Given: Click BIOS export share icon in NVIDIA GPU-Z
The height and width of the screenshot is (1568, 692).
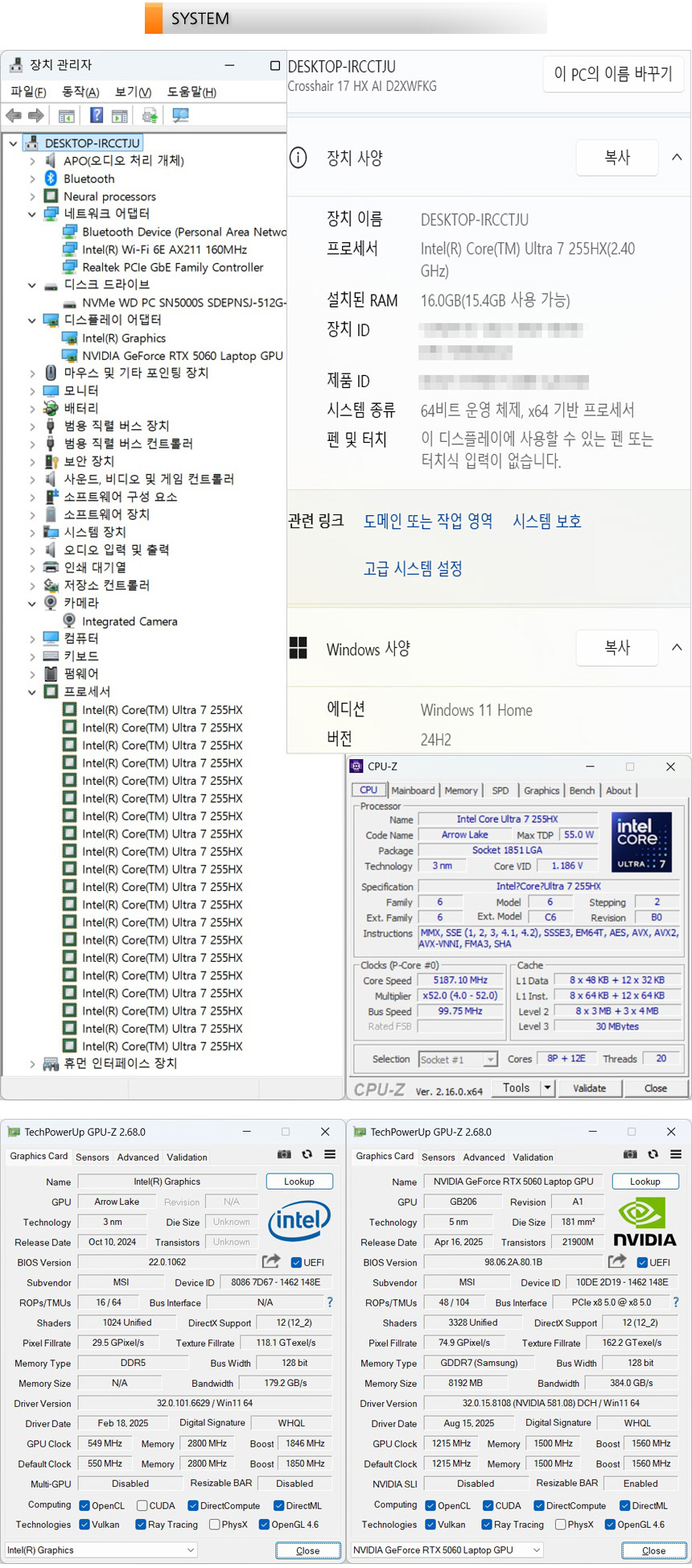Looking at the screenshot, I should (617, 1261).
